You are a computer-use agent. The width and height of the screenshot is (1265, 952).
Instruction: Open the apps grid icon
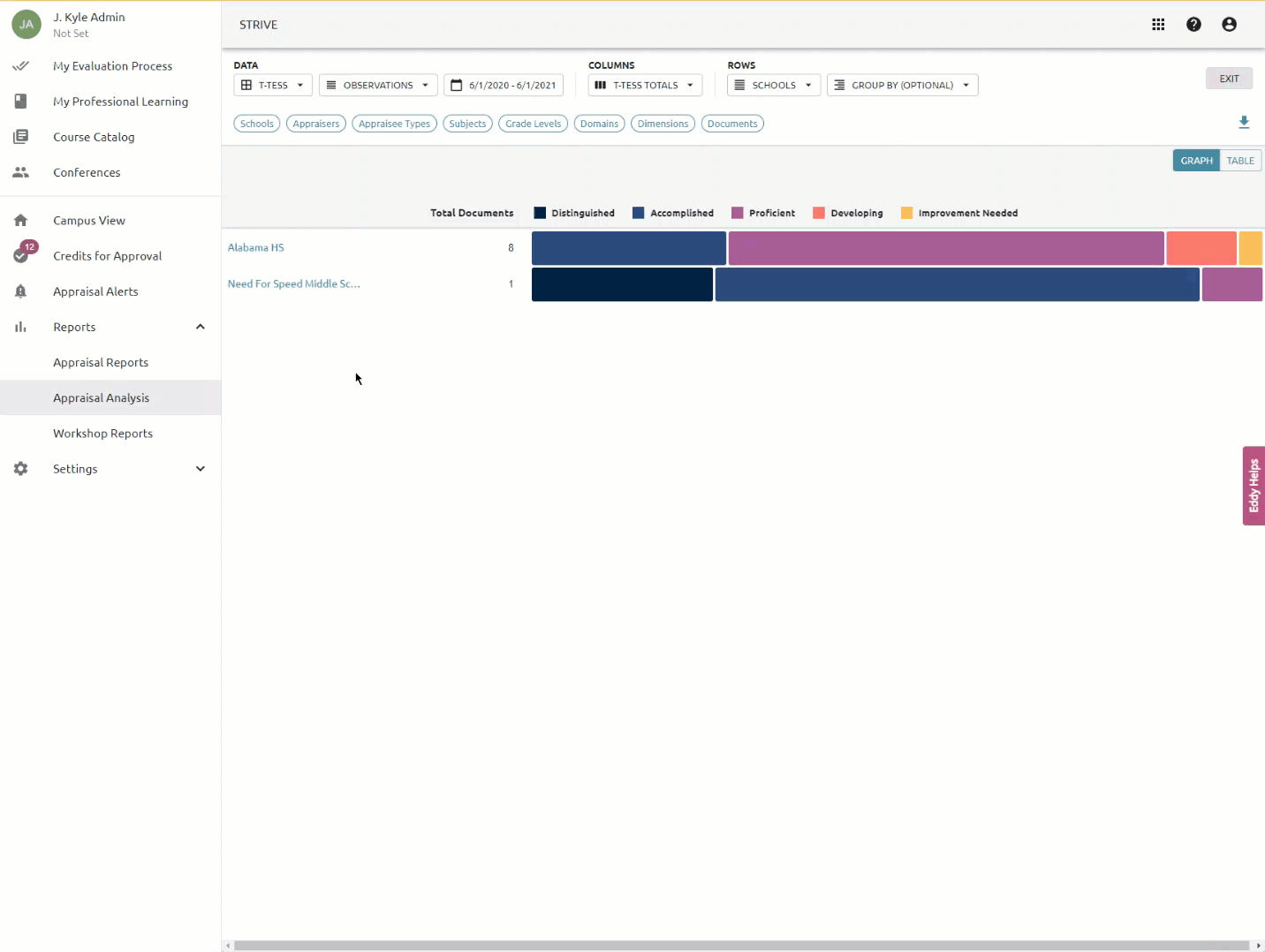click(x=1158, y=25)
